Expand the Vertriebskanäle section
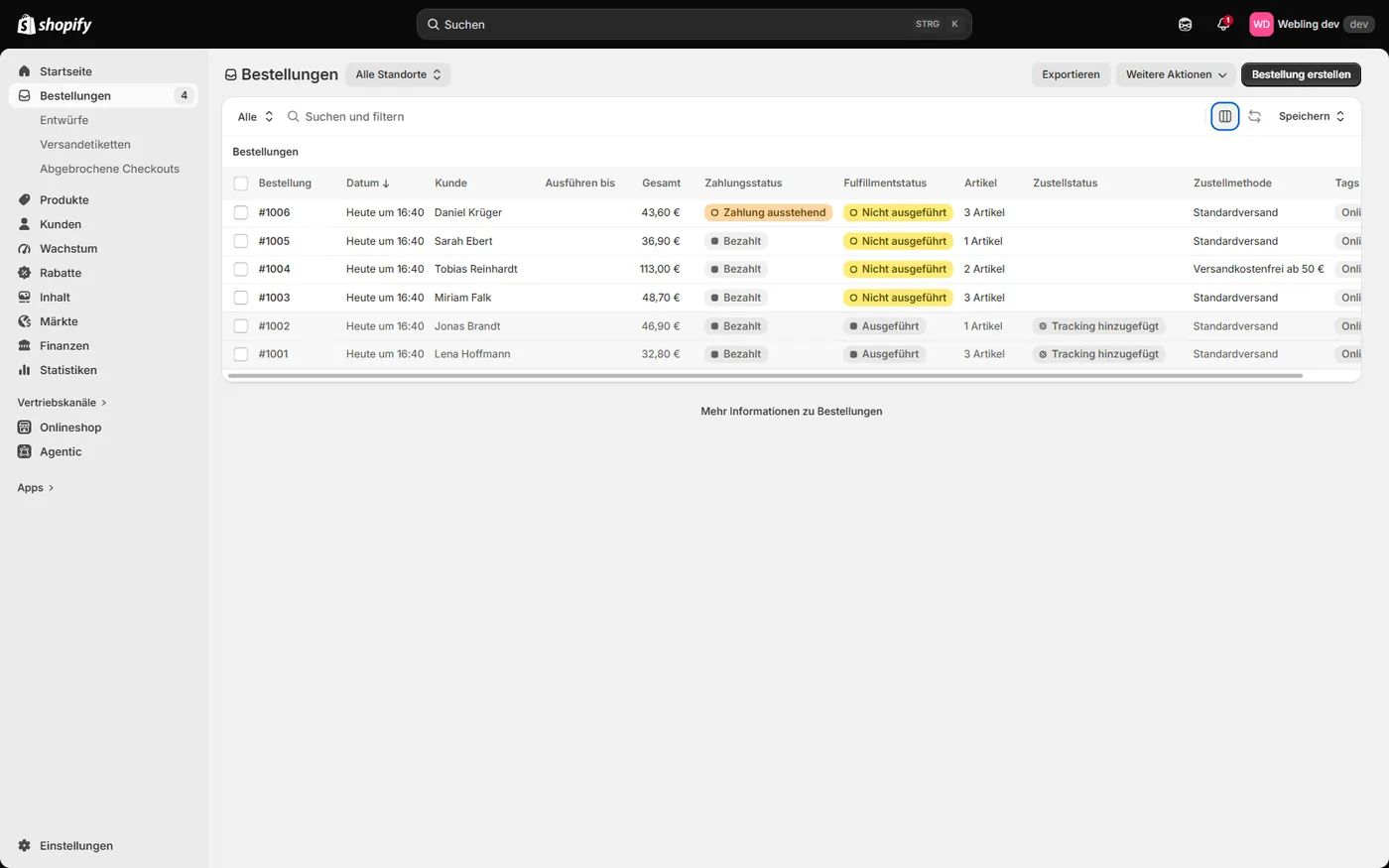 (x=62, y=403)
